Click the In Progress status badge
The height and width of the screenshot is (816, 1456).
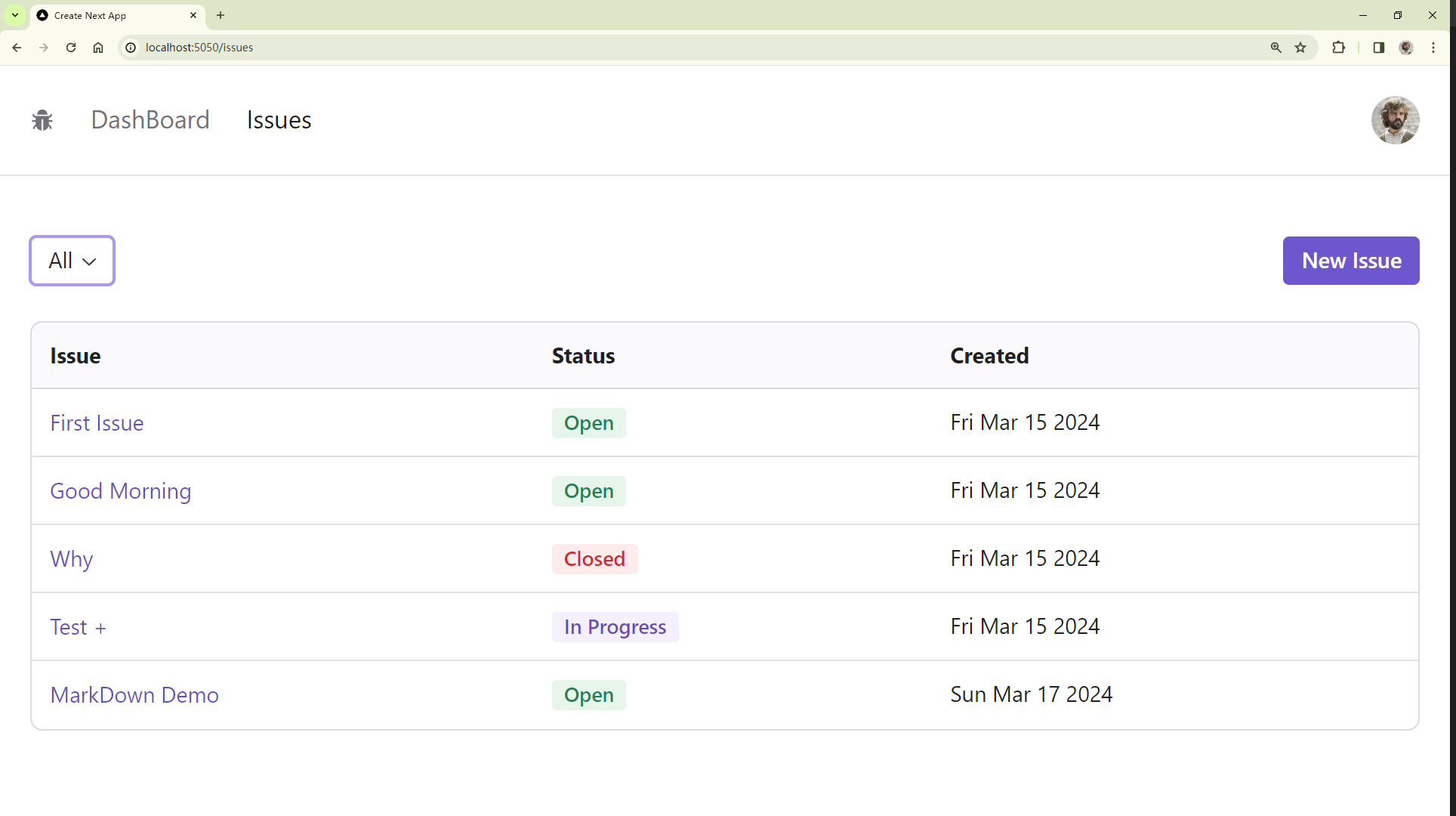[615, 627]
